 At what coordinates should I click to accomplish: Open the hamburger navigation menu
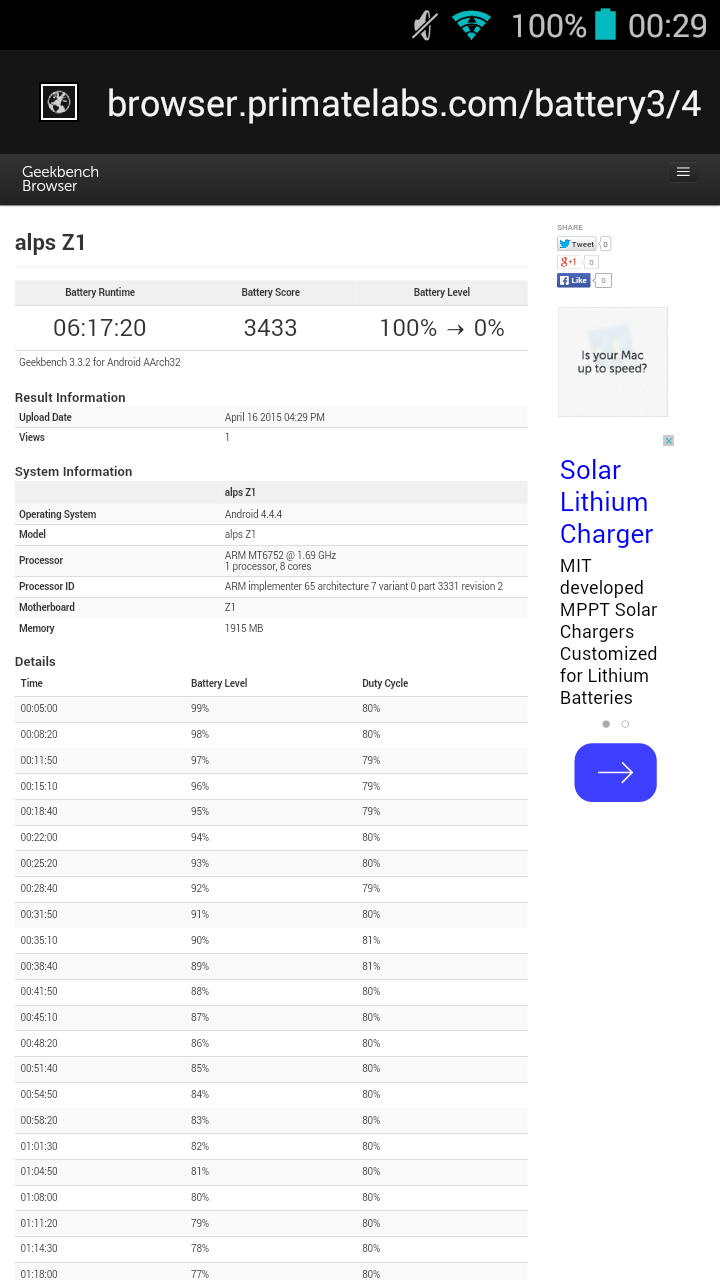(x=683, y=172)
